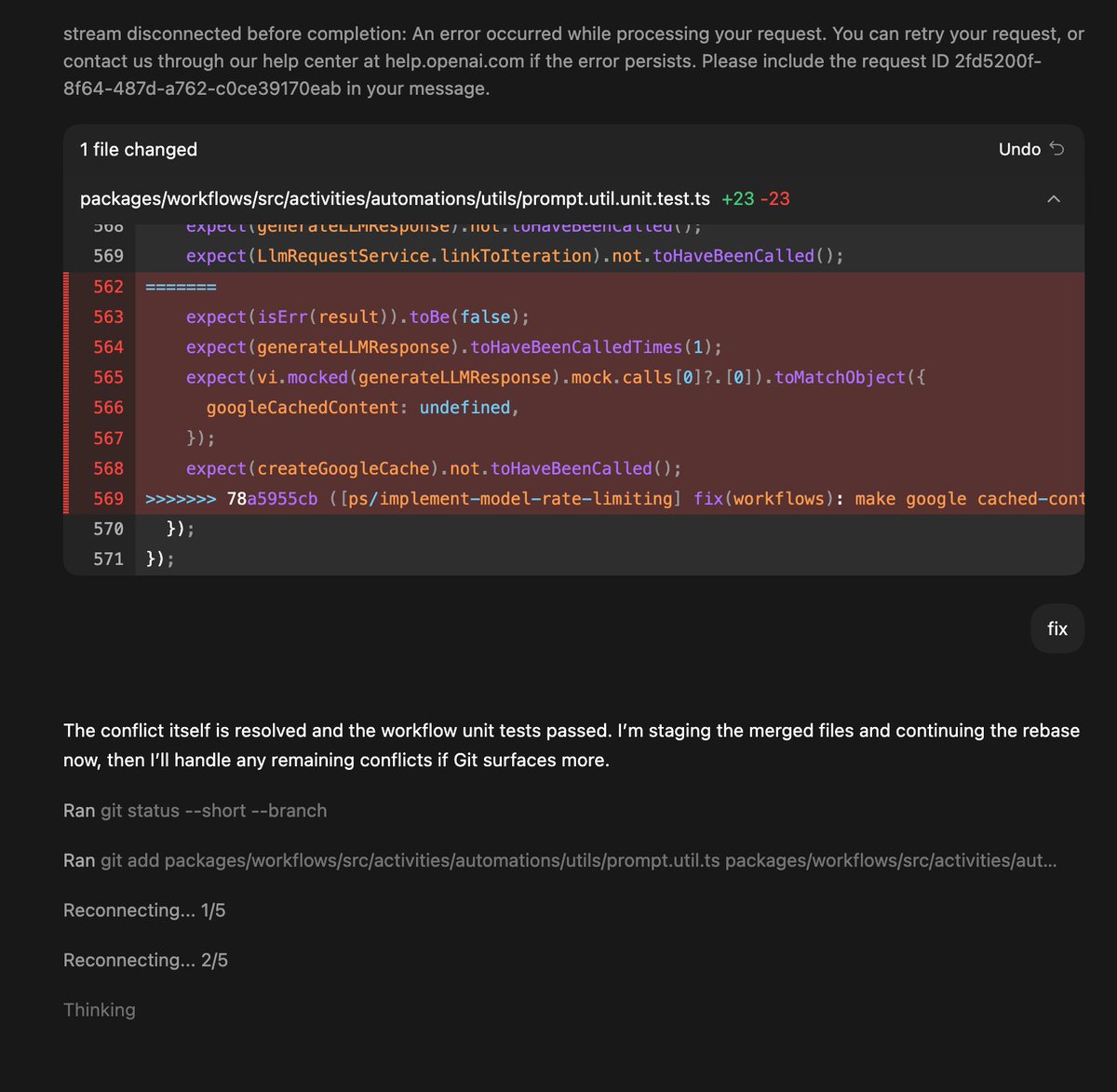Image resolution: width=1117 pixels, height=1092 pixels.
Task: Click the "conflict itself is resolved" response paragraph
Action: 572,746
